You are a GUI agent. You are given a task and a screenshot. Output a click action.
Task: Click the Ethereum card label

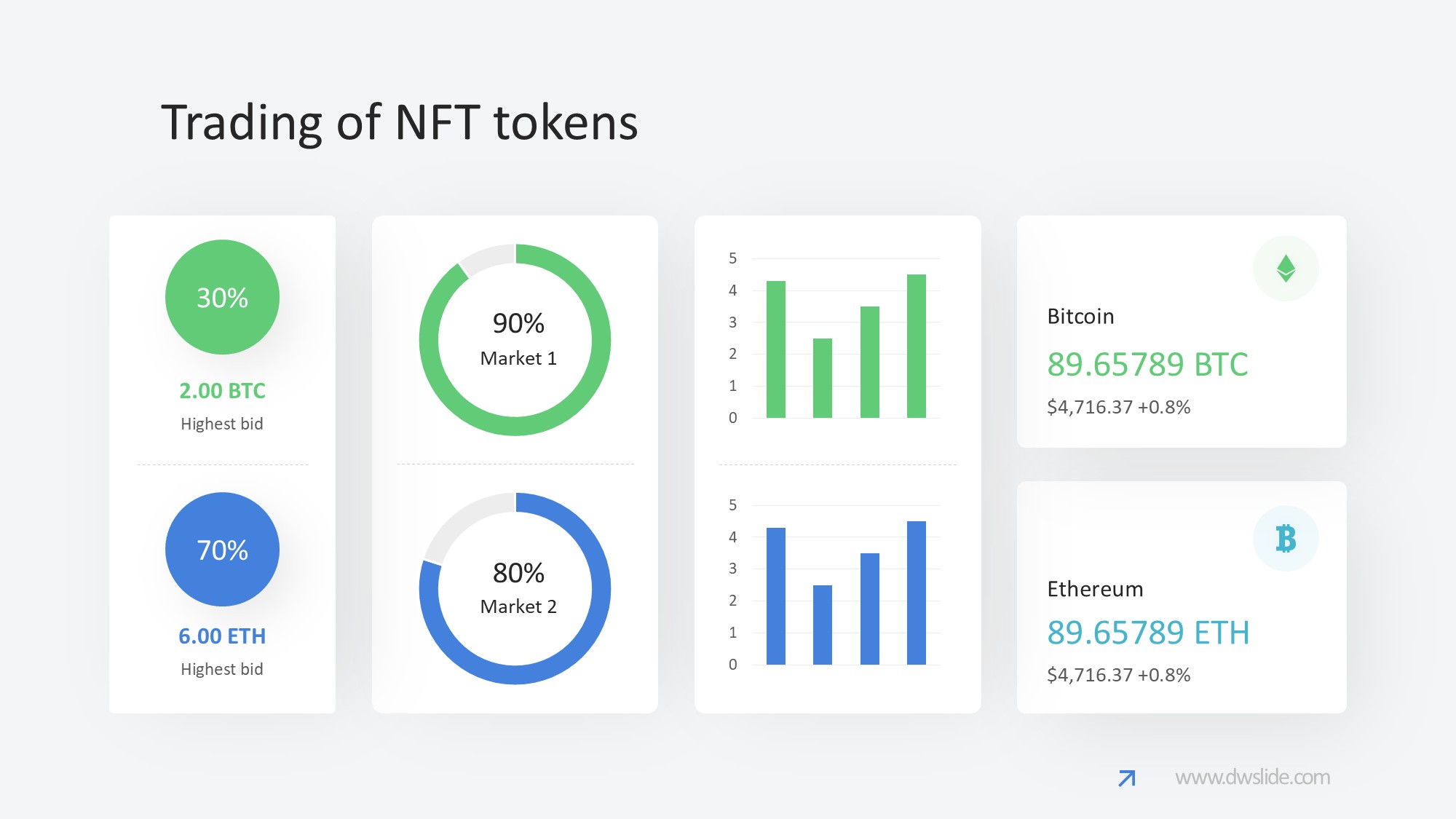coord(1095,589)
